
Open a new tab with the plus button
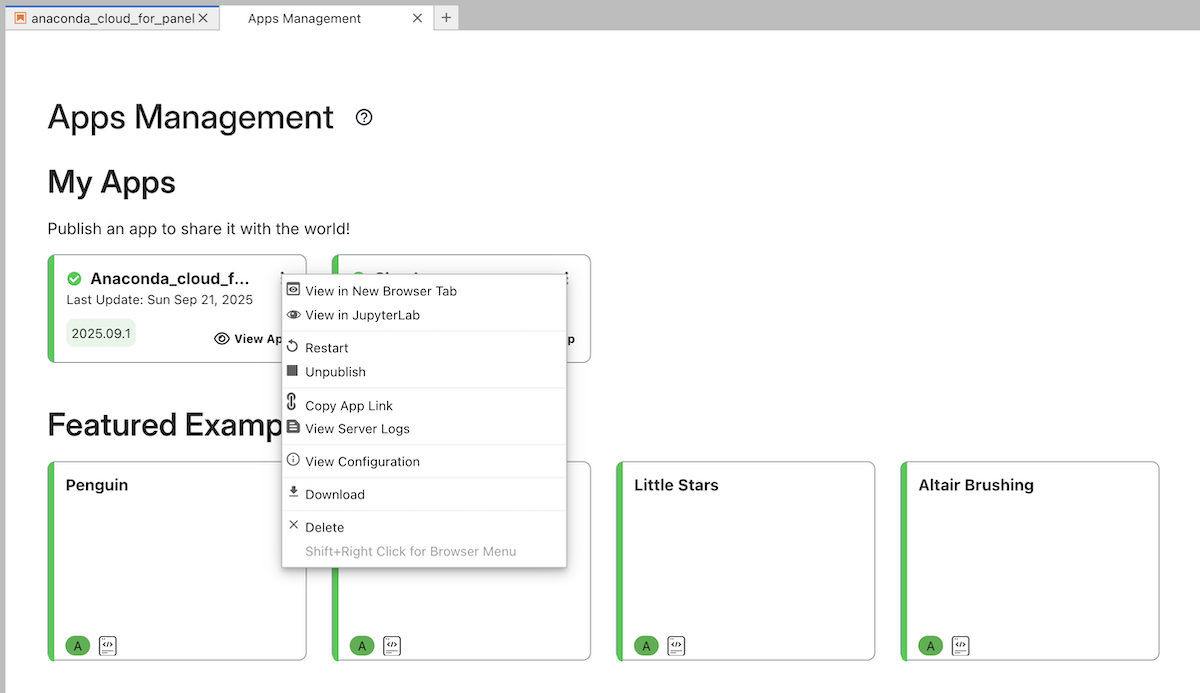(446, 18)
